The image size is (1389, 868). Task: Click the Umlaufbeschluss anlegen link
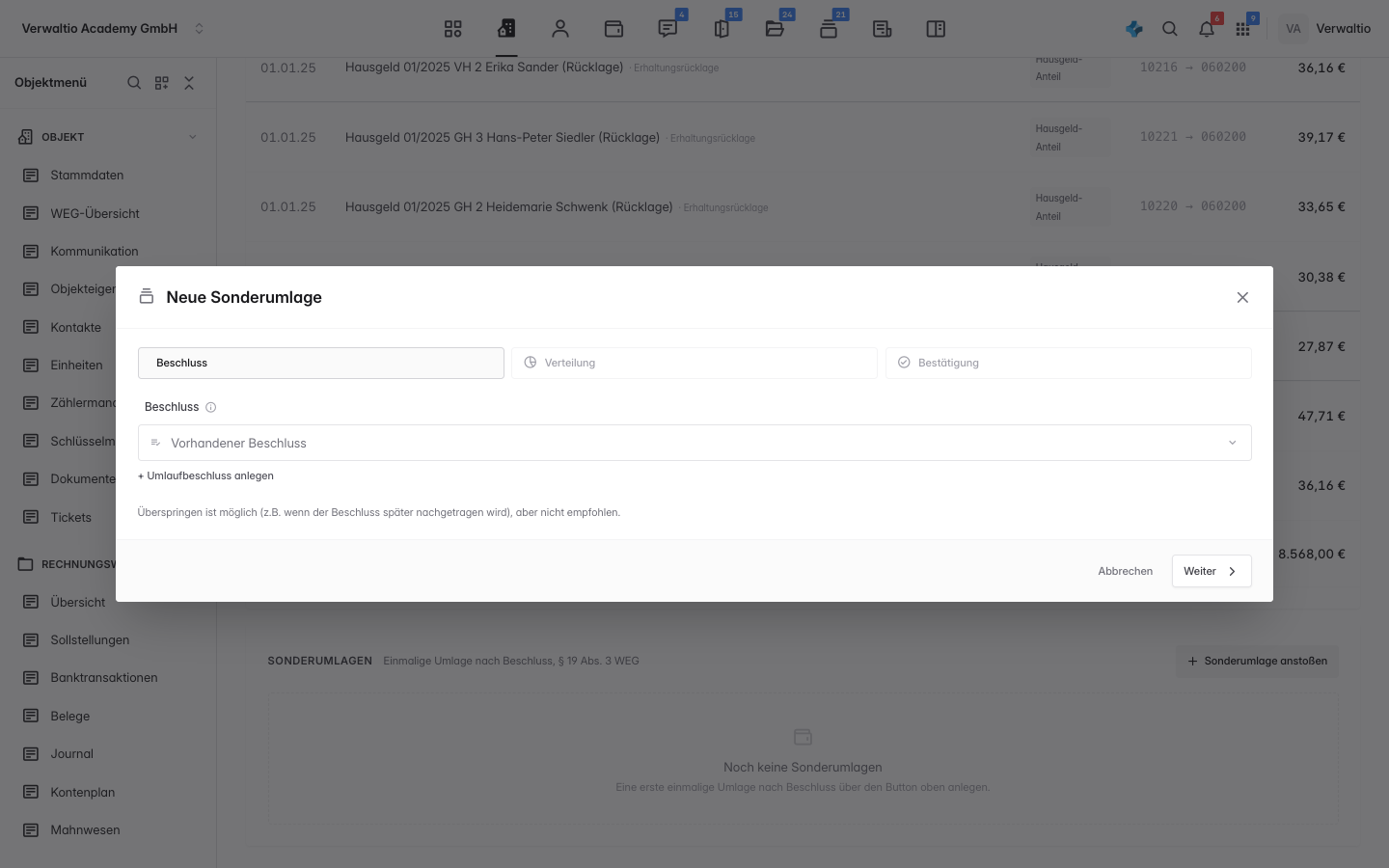(205, 475)
